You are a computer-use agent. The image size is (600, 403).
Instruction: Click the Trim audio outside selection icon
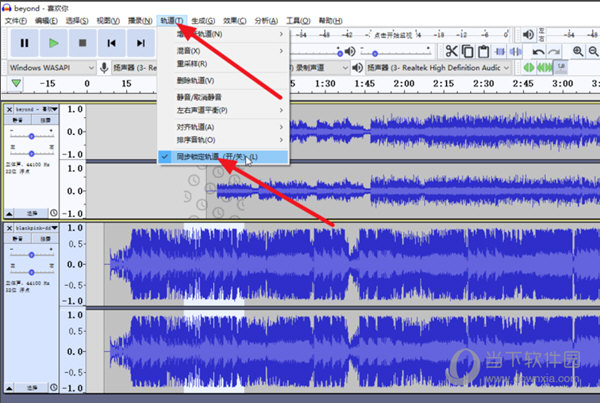coord(500,51)
